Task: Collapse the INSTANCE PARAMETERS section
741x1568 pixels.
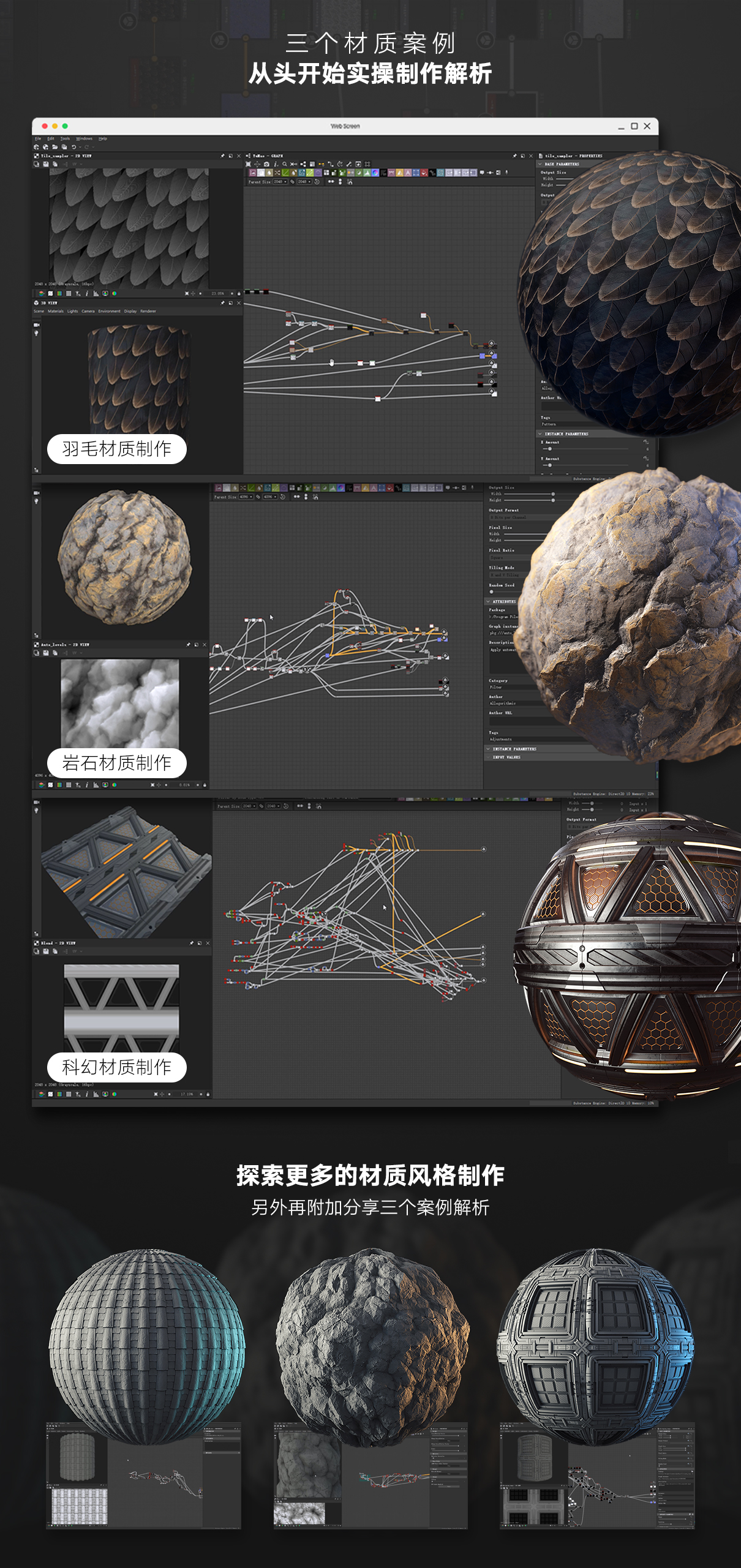Action: (x=540, y=433)
